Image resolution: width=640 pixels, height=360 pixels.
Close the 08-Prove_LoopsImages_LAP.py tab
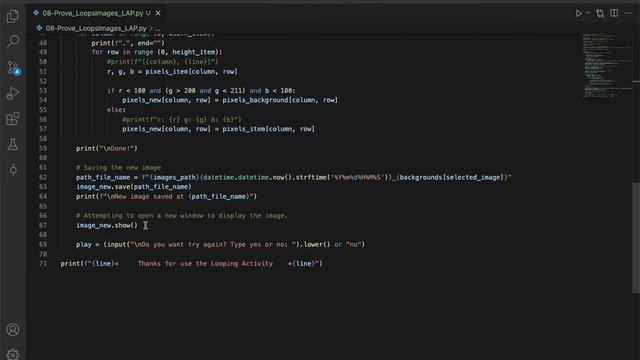[x=158, y=13]
